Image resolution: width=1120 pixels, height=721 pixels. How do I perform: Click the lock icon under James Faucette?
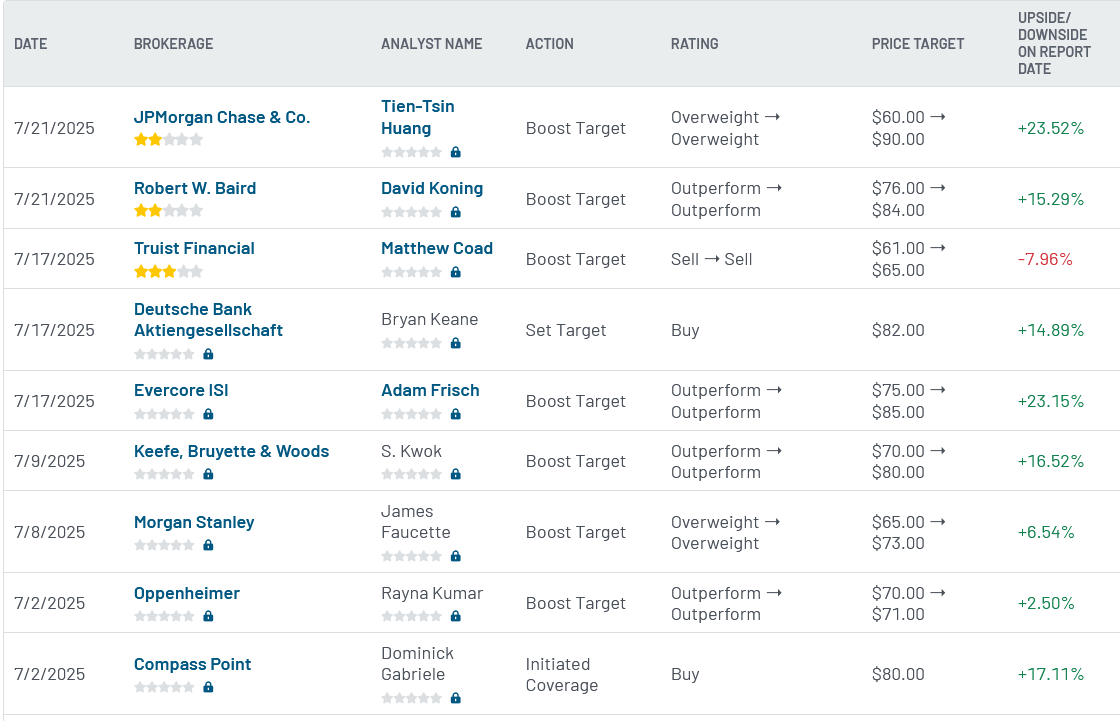point(456,556)
